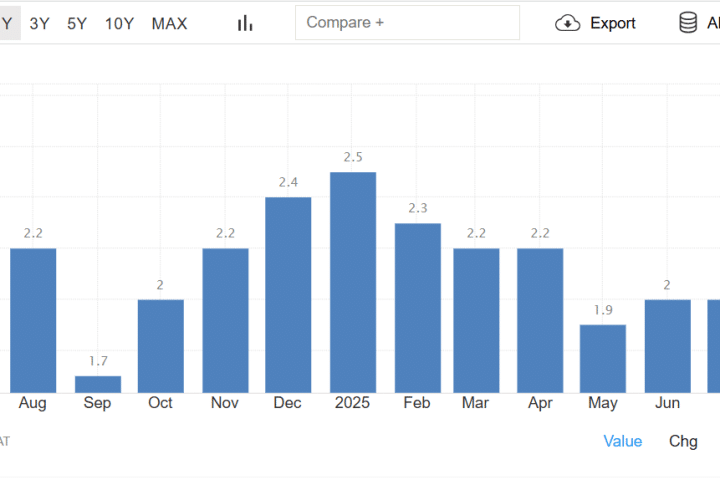720x480 pixels.
Task: Select the June bar showing 2
Action: click(667, 346)
